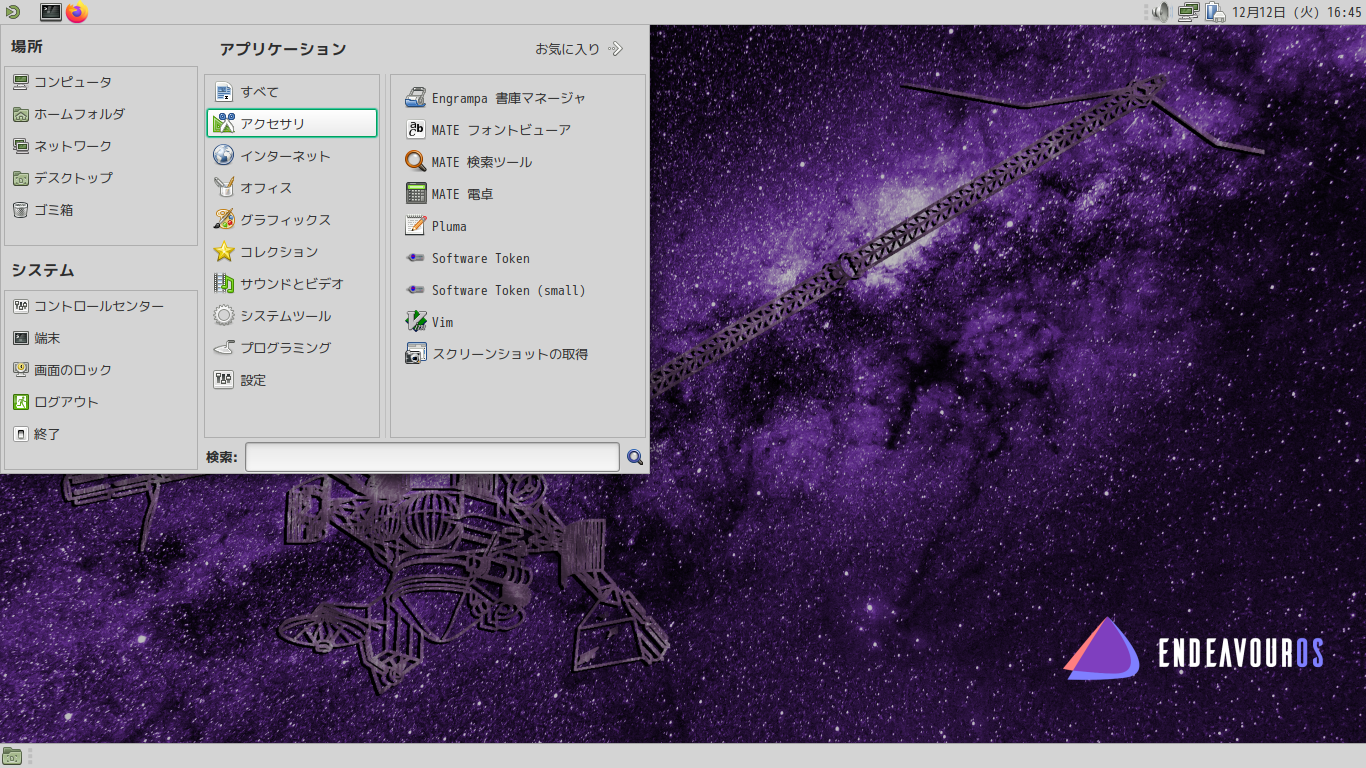Launch Firefox from the top panel
Viewport: 1366px width, 768px height.
(x=77, y=12)
